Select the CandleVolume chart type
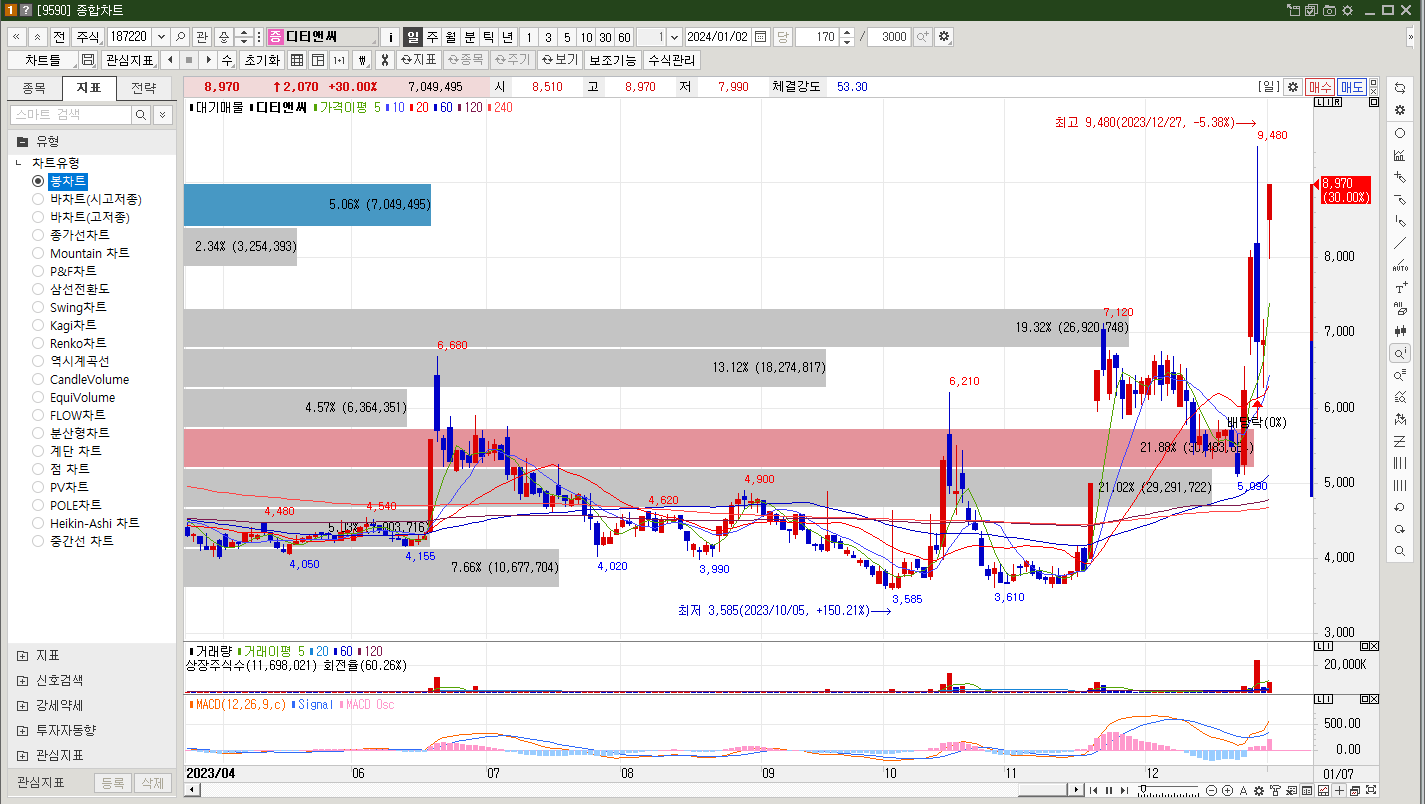1425x804 pixels. (80, 379)
